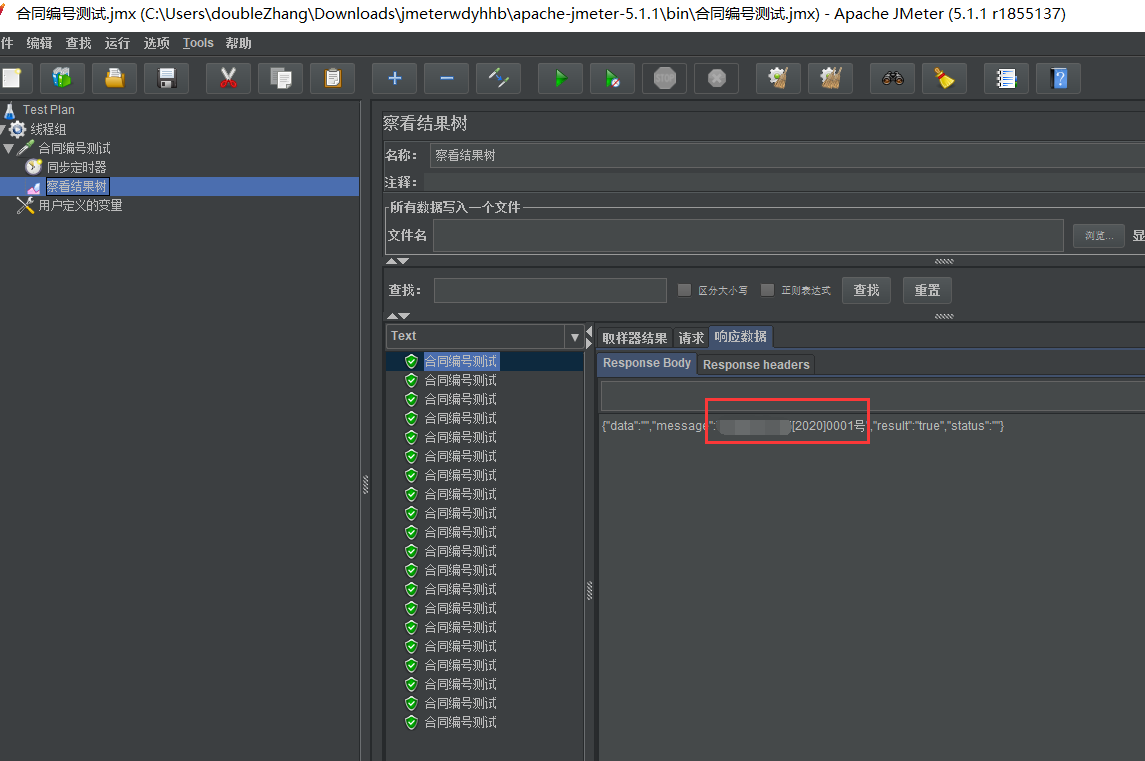Click the 重置 reset button
The image size is (1145, 761).
click(x=927, y=291)
